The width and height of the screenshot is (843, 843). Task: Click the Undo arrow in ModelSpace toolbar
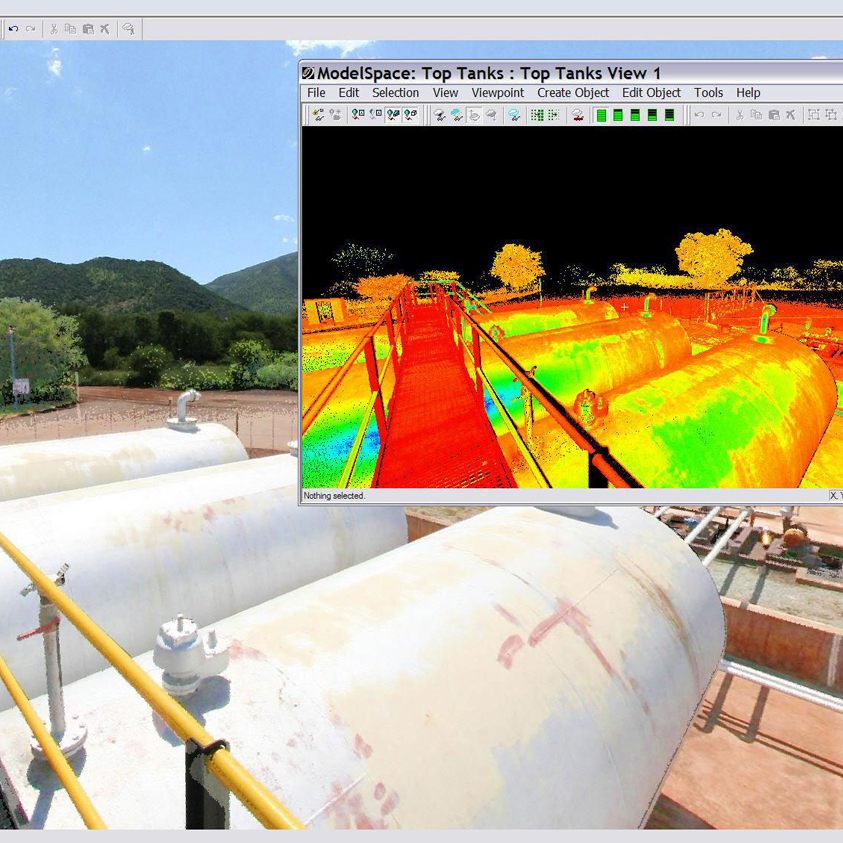coord(699,115)
